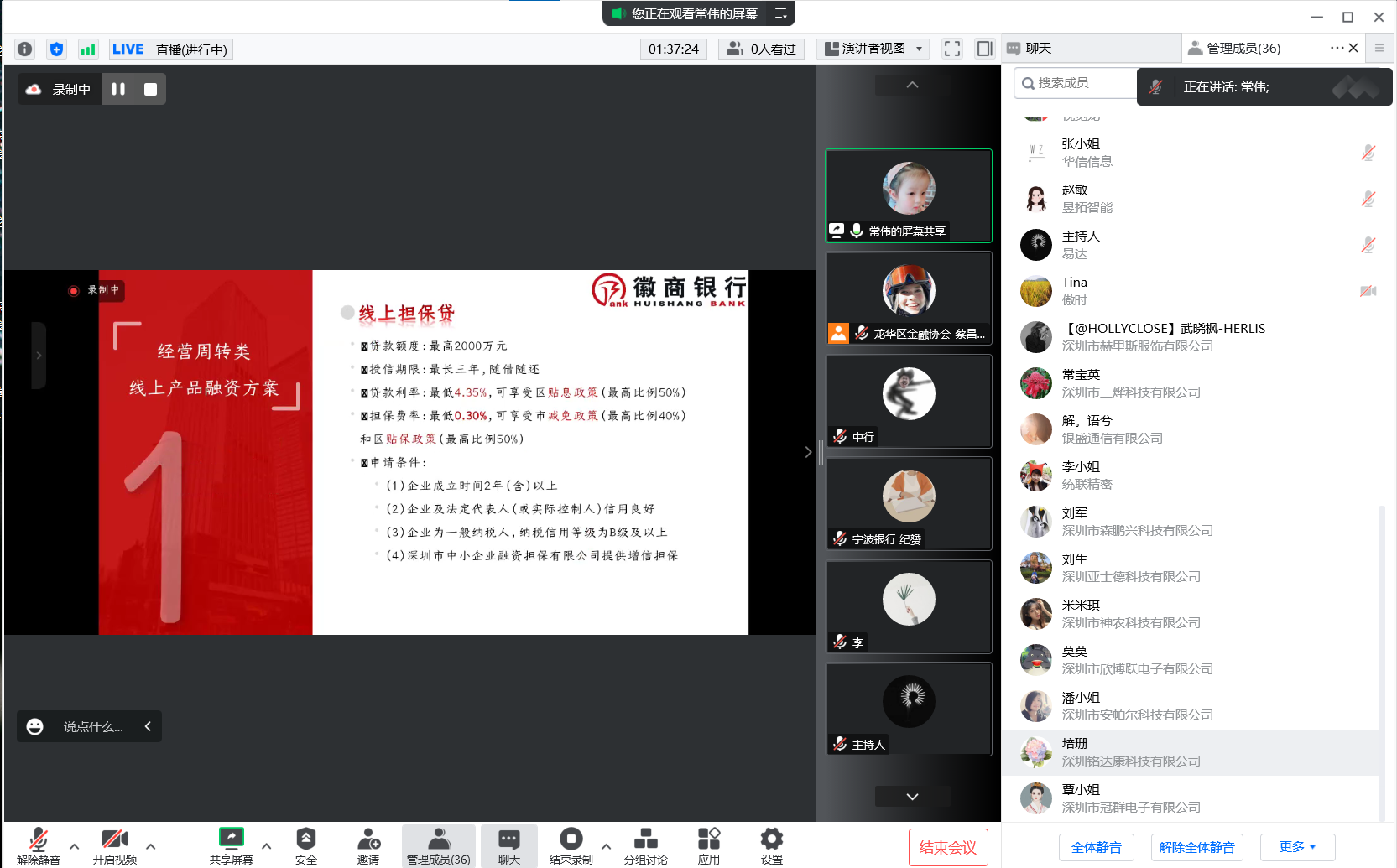Open the member panel more options menu

[1337, 48]
